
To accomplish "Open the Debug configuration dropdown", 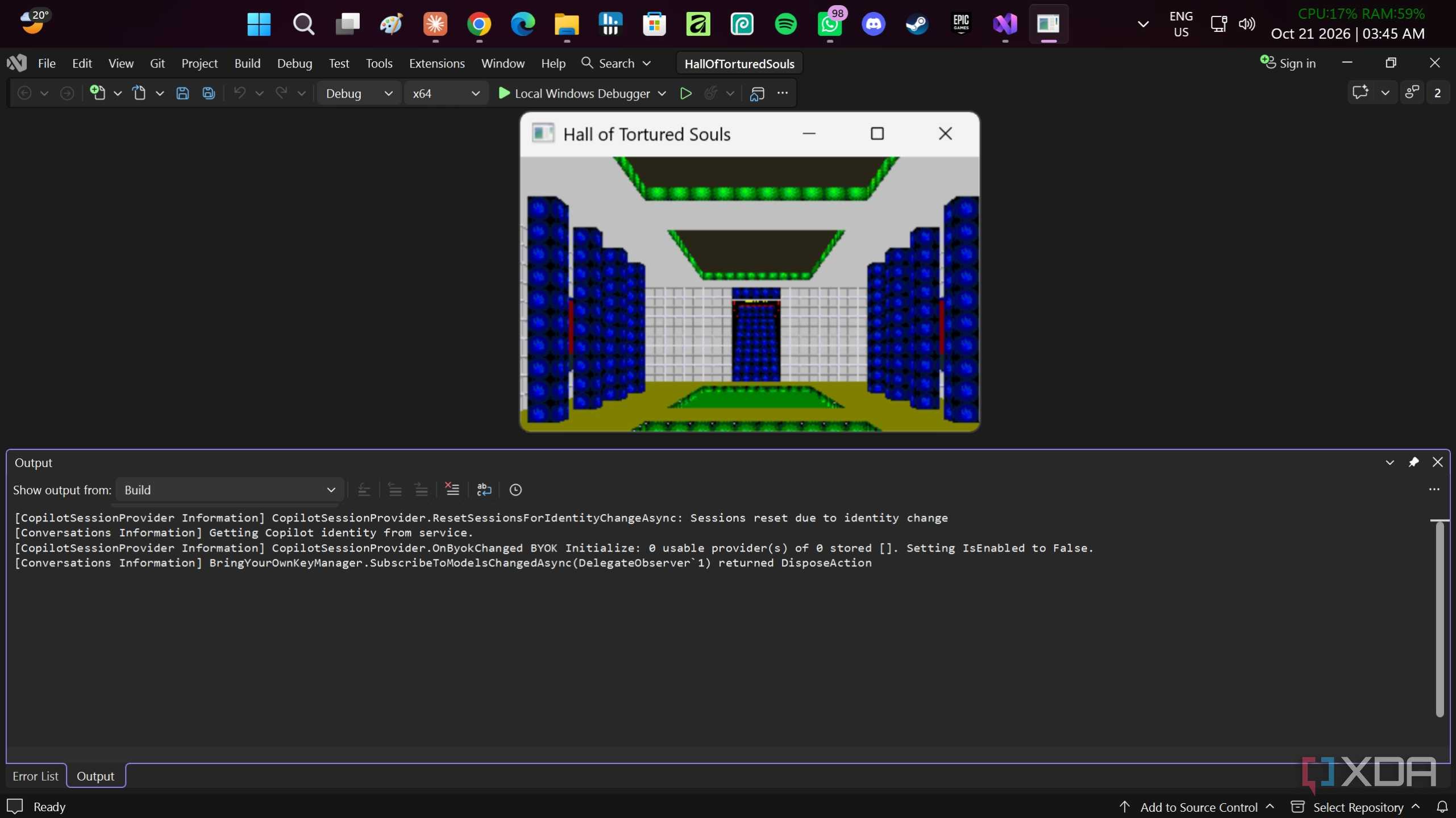I will click(359, 93).
